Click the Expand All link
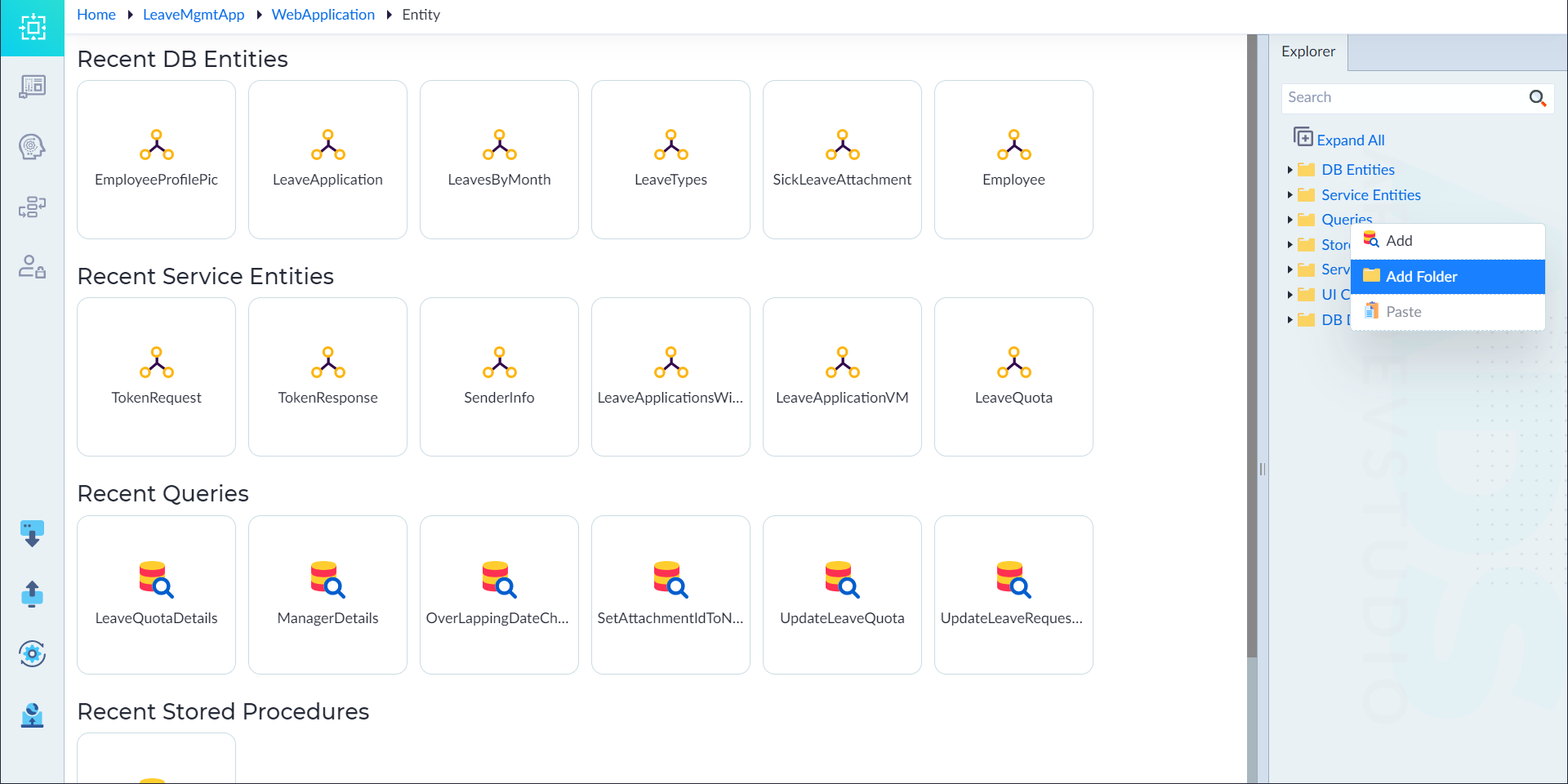This screenshot has height=784, width=1568. pyautogui.click(x=1351, y=140)
